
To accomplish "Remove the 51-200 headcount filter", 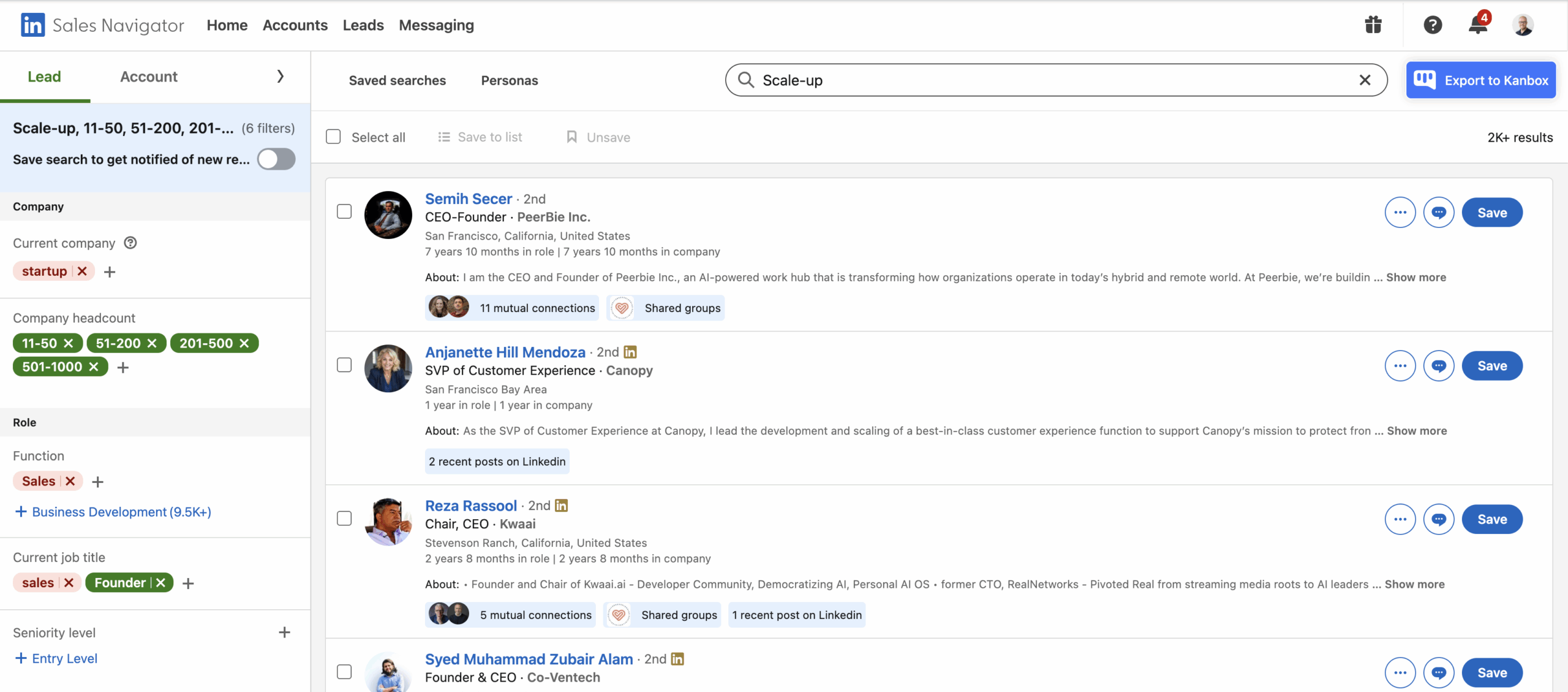I will [x=152, y=343].
